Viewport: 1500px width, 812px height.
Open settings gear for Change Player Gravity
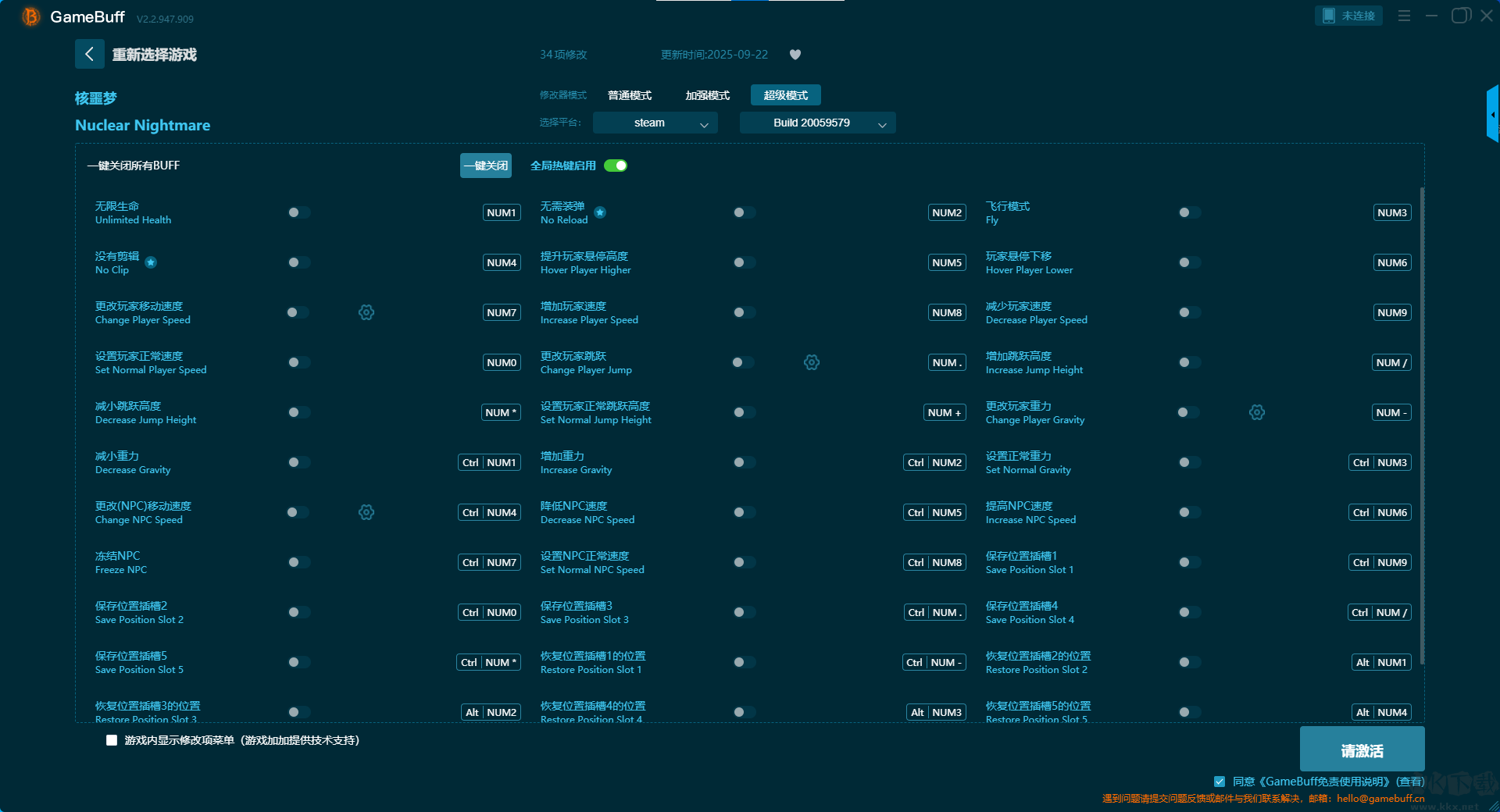point(1257,412)
